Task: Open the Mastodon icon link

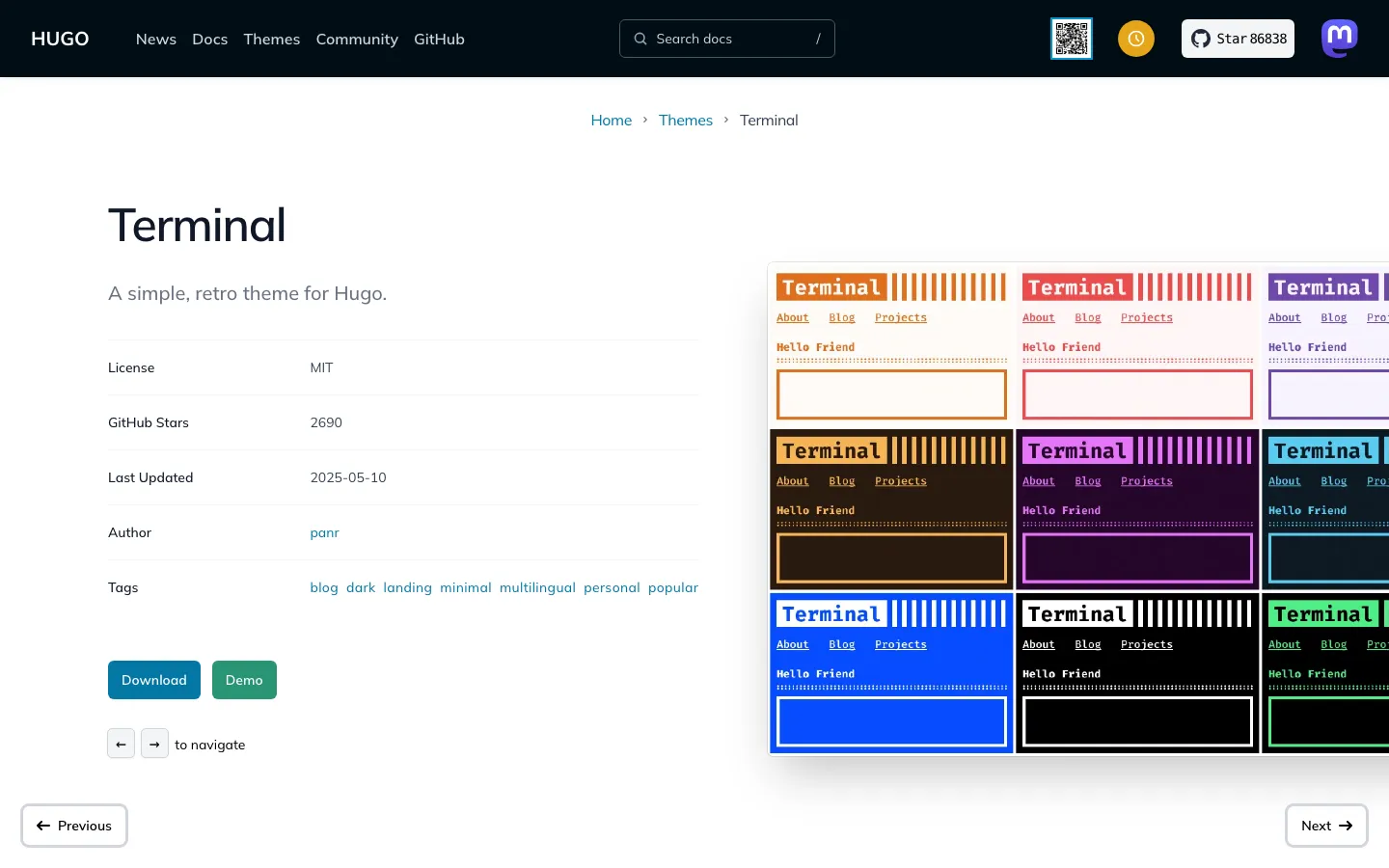Action: pyautogui.click(x=1340, y=39)
